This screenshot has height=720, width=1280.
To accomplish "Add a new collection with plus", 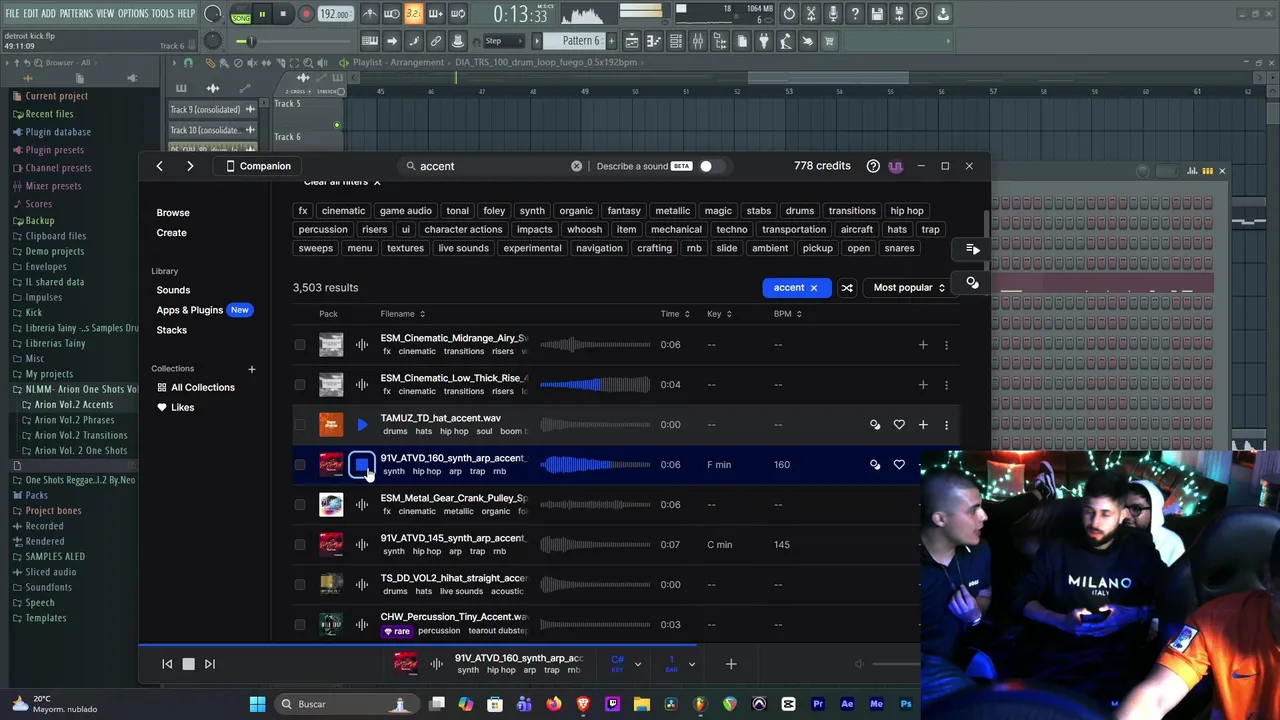I will coord(252,369).
